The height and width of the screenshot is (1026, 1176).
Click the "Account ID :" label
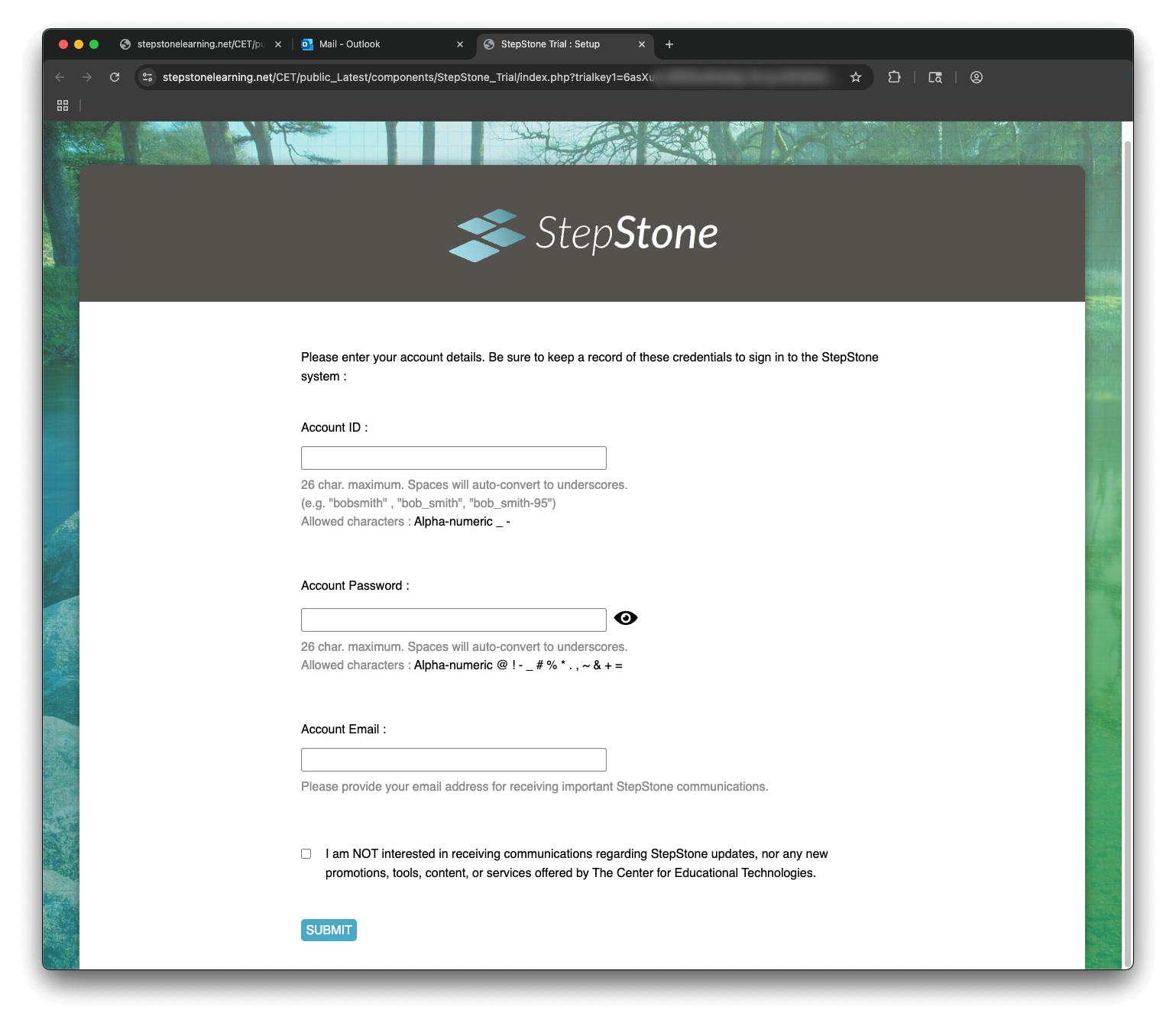click(335, 428)
